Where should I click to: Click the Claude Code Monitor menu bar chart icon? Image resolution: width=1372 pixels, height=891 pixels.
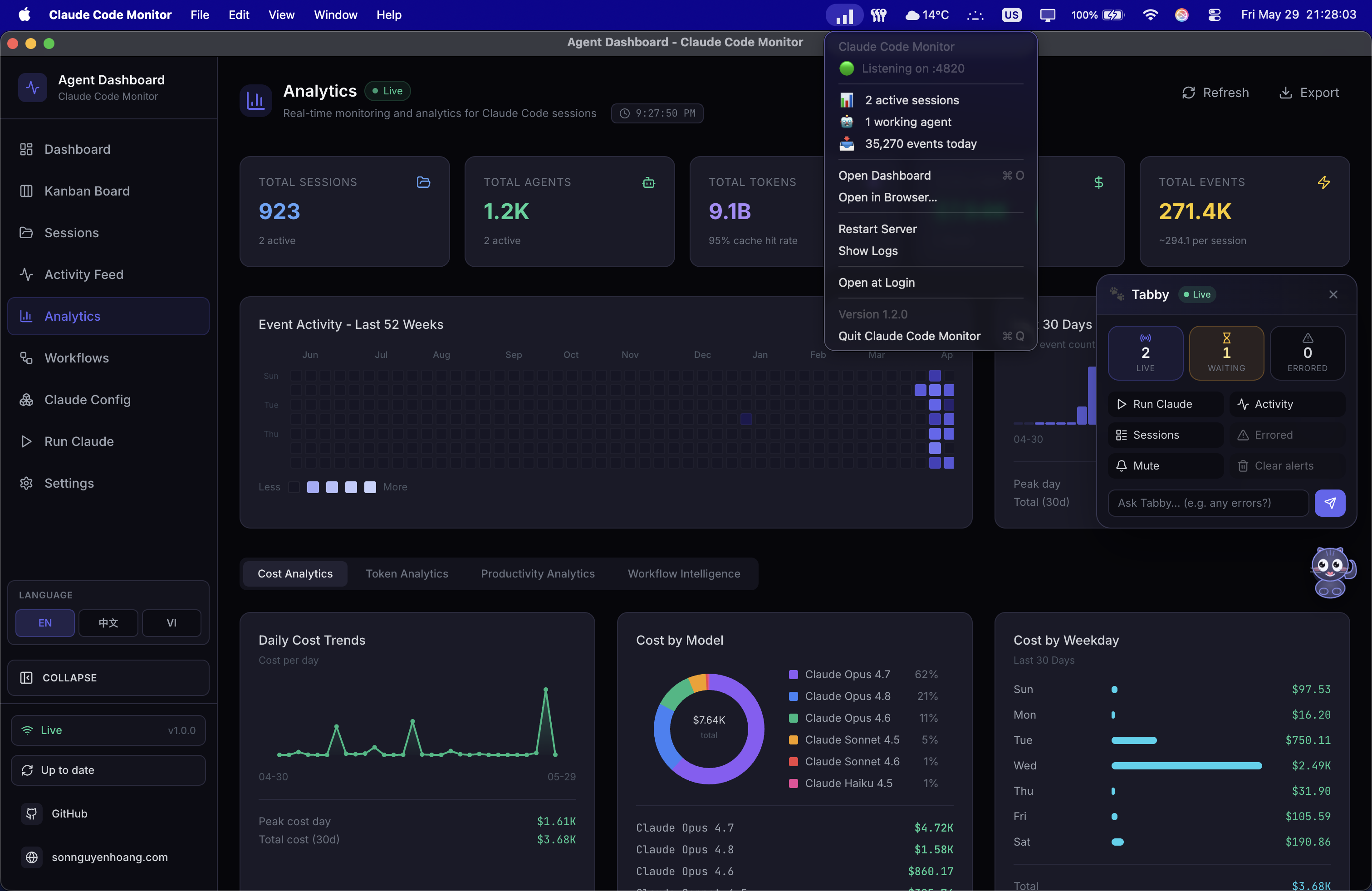pyautogui.click(x=844, y=15)
